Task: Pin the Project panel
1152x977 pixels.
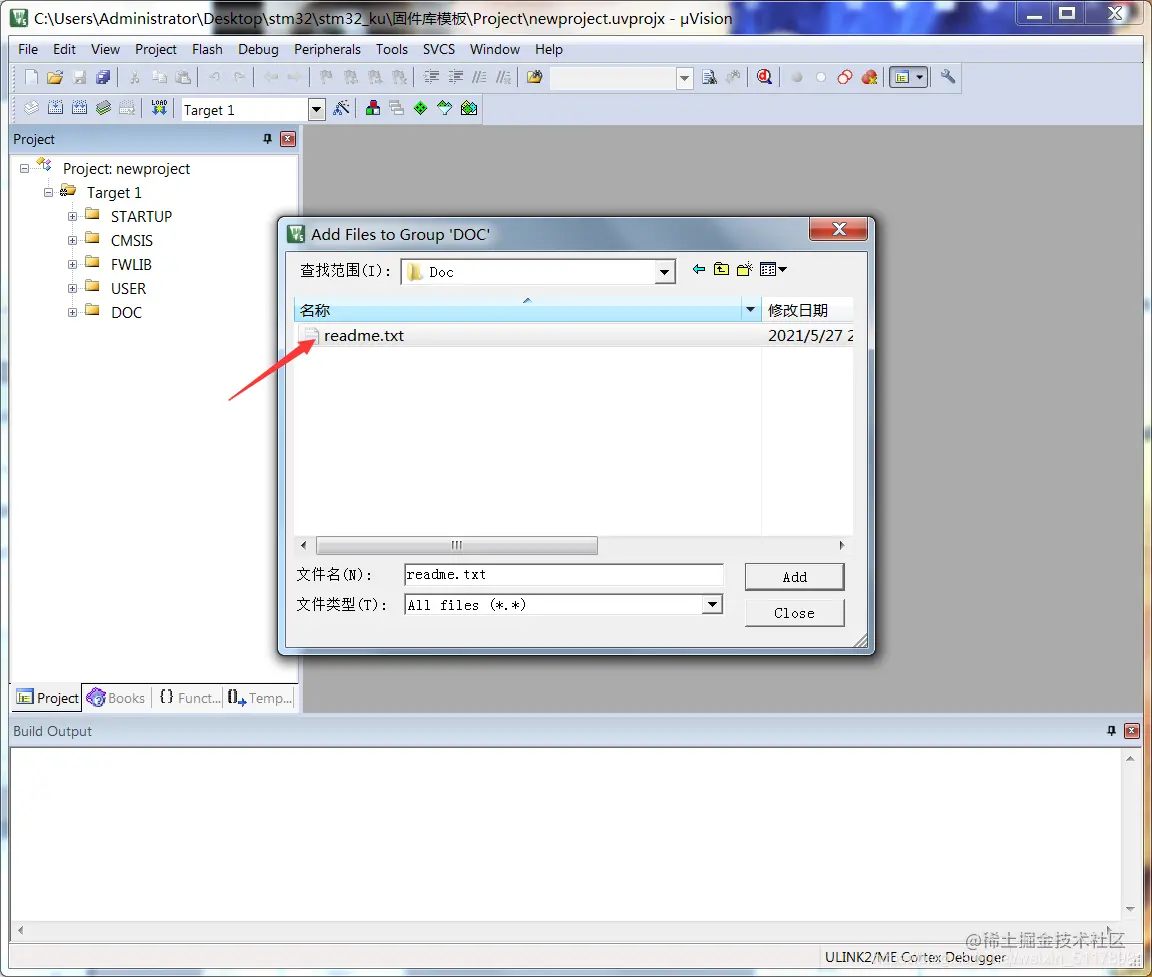Action: (x=267, y=139)
